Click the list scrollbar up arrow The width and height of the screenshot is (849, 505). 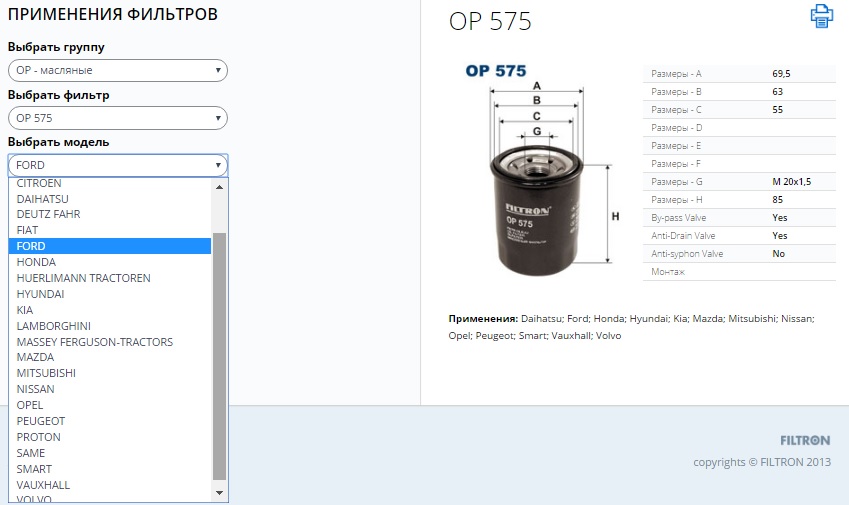[x=219, y=187]
